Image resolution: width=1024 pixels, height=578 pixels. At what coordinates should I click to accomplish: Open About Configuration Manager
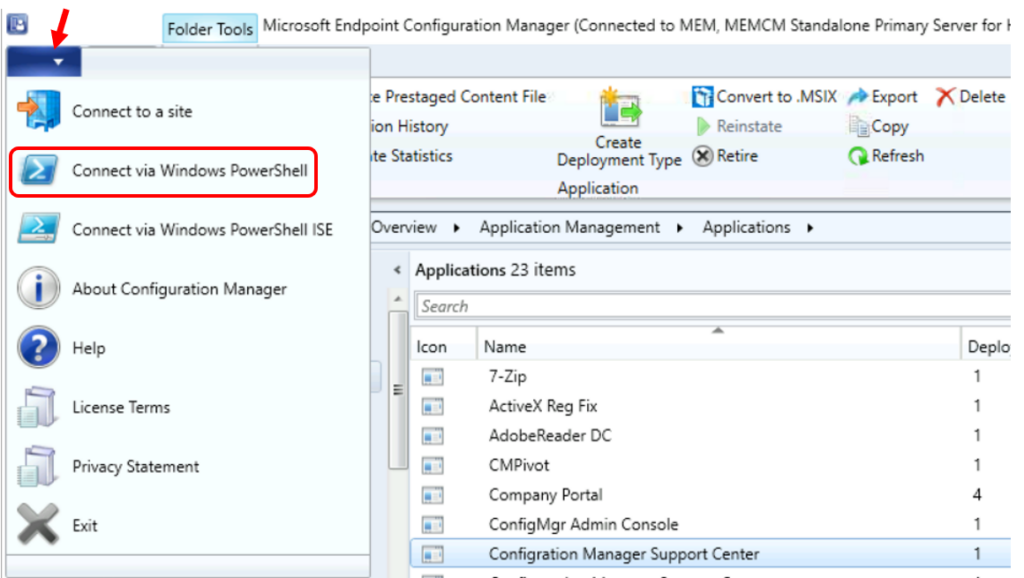tap(180, 289)
